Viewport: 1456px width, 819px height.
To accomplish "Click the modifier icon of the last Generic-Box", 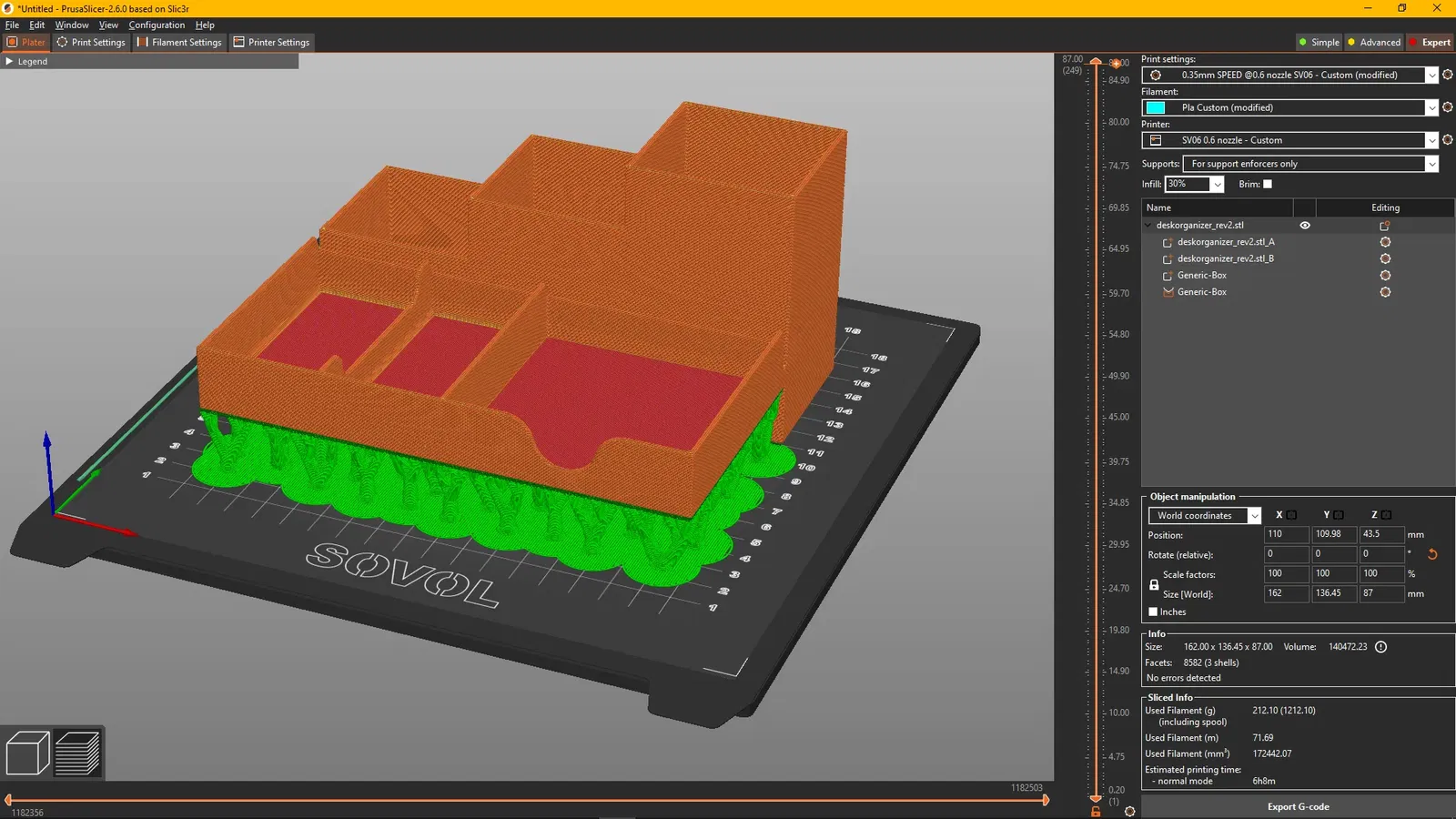I will (1168, 292).
